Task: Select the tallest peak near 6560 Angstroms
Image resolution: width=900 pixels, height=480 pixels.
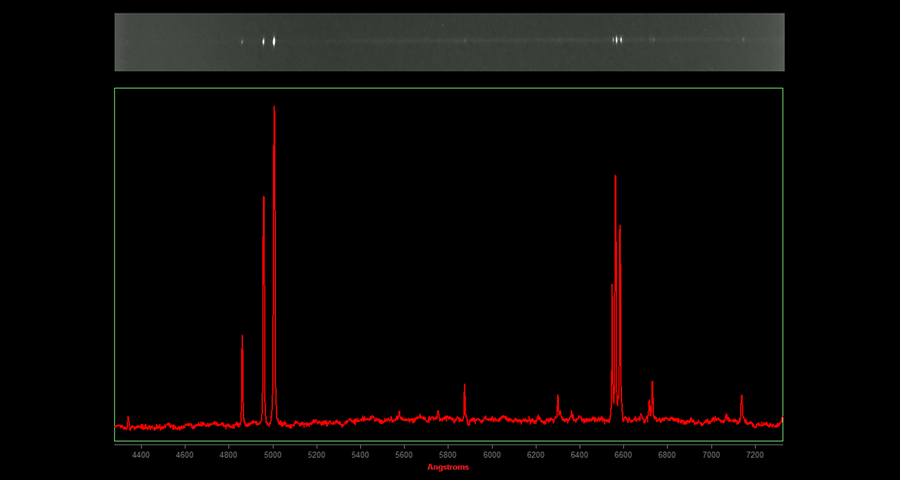Action: click(615, 180)
